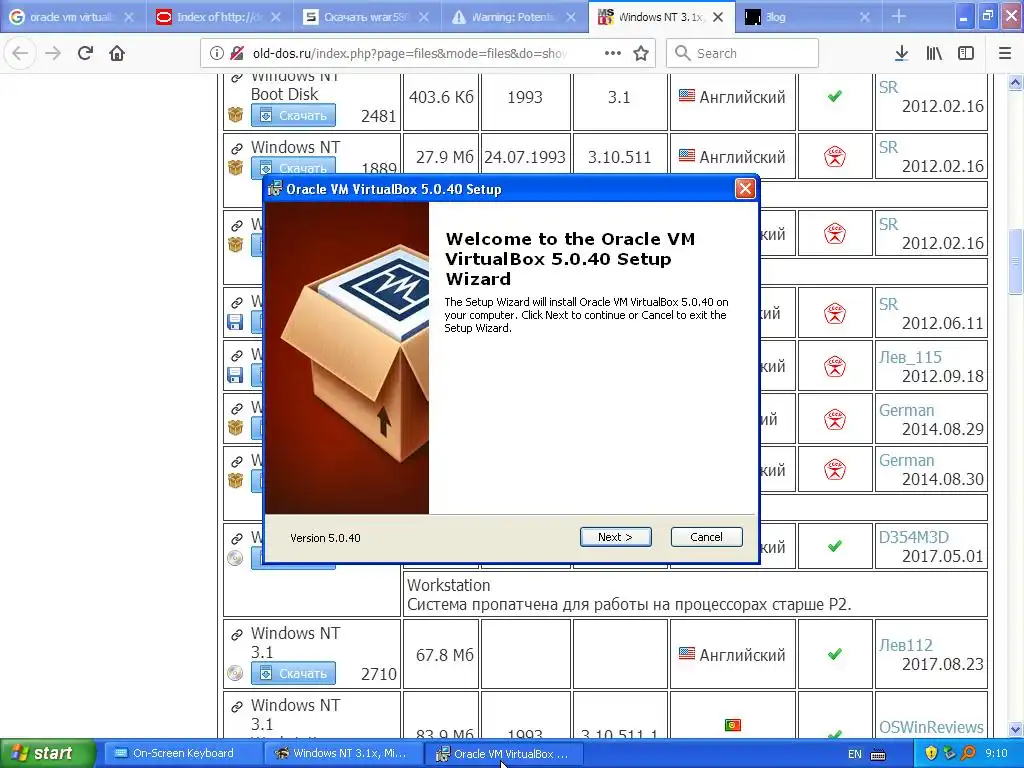
Task: Cancel the VirtualBox setup wizard
Action: 706,537
